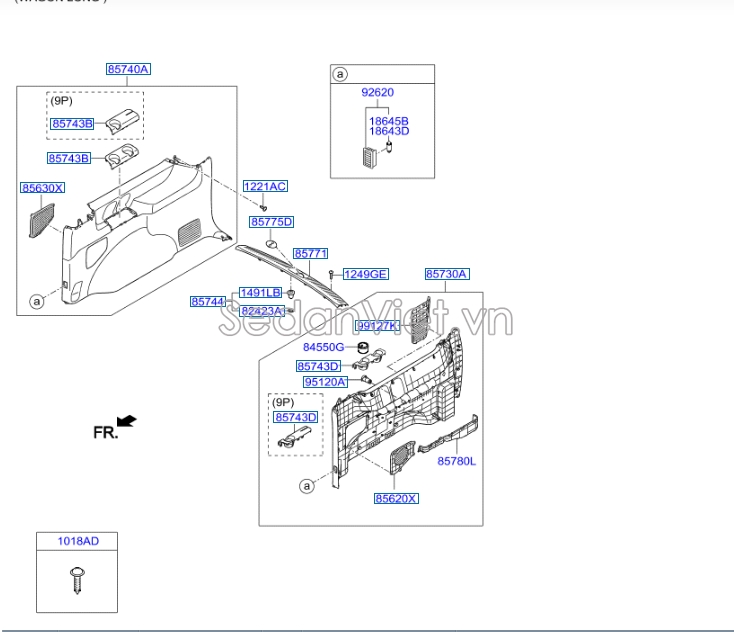The height and width of the screenshot is (632, 734).
Task: Click the 84550G part number text
Action: tap(323, 347)
